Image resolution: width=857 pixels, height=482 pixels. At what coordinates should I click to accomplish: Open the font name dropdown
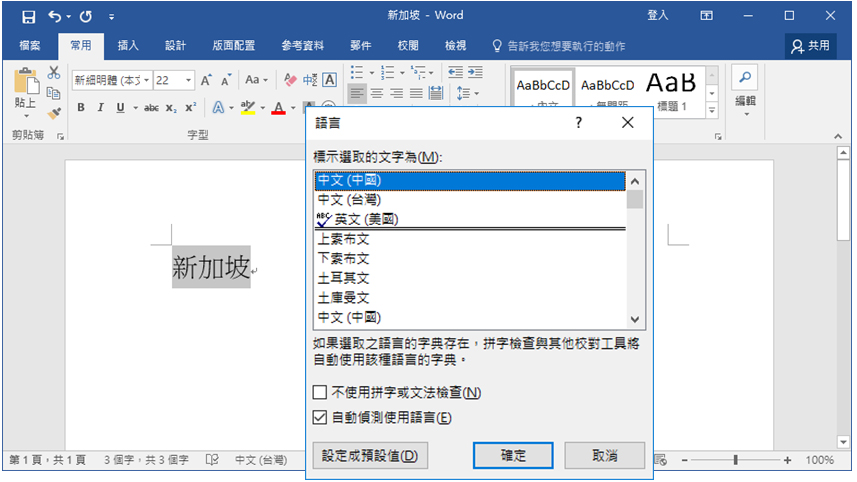146,80
